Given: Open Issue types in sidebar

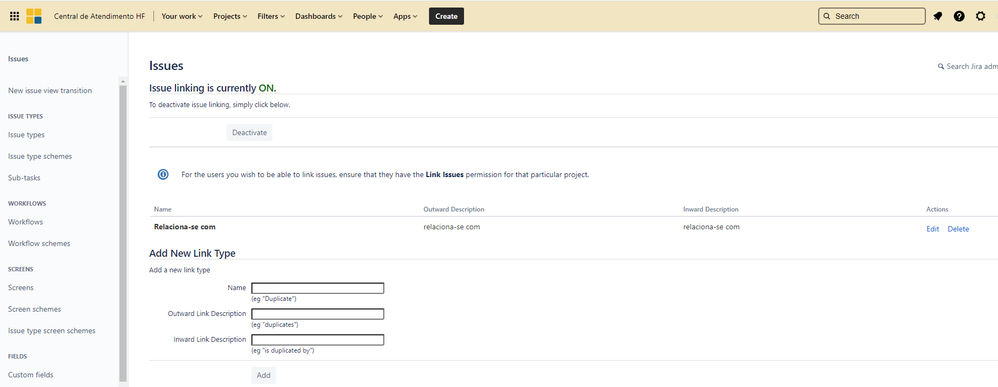Looking at the screenshot, I should [x=26, y=135].
